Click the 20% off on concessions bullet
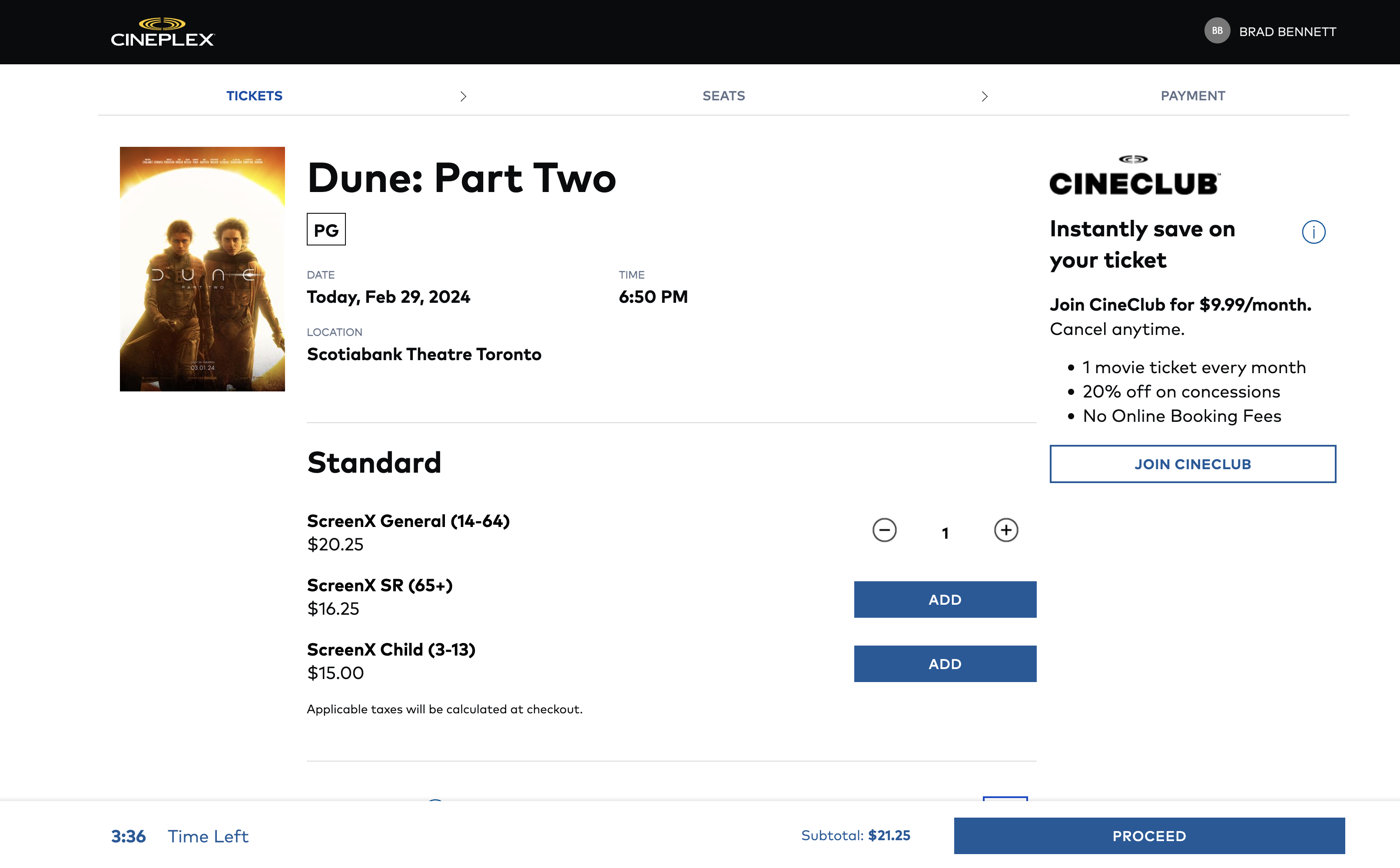Viewport: 1400px width, 868px height. 1181,391
